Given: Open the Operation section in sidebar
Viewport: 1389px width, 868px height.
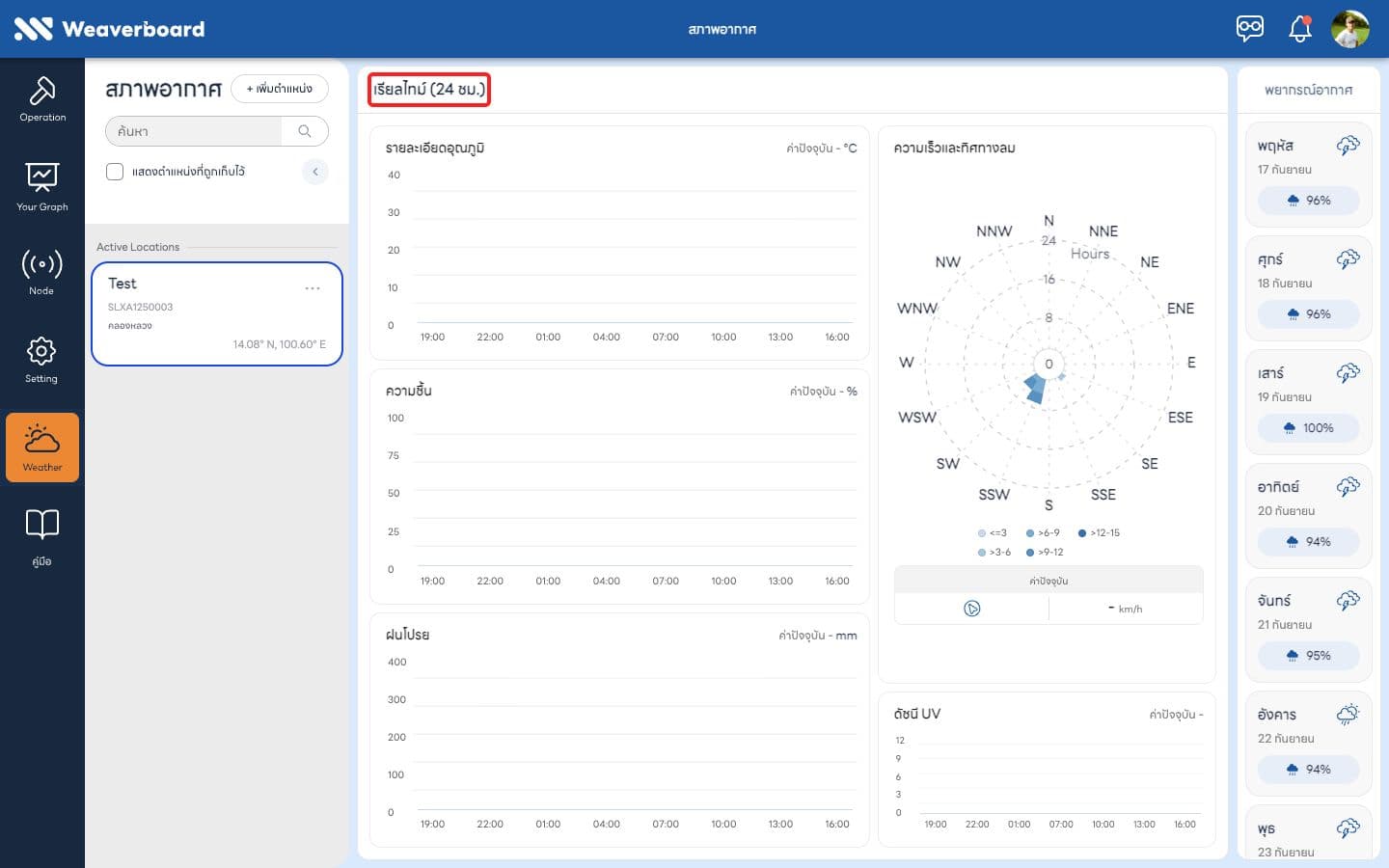Looking at the screenshot, I should [x=42, y=99].
